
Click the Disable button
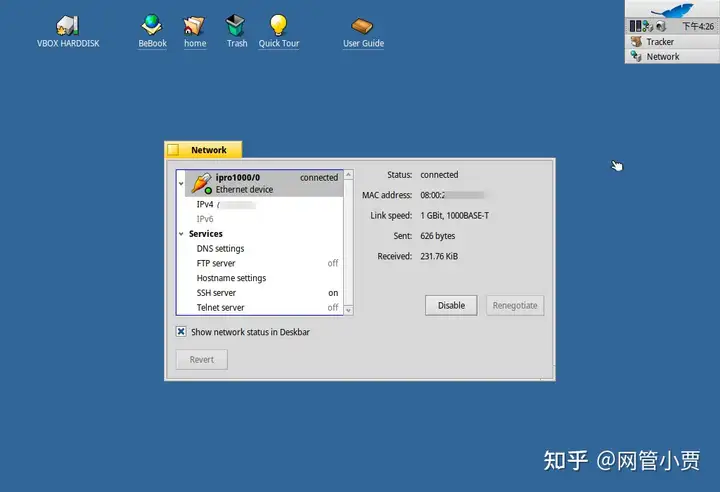click(451, 305)
